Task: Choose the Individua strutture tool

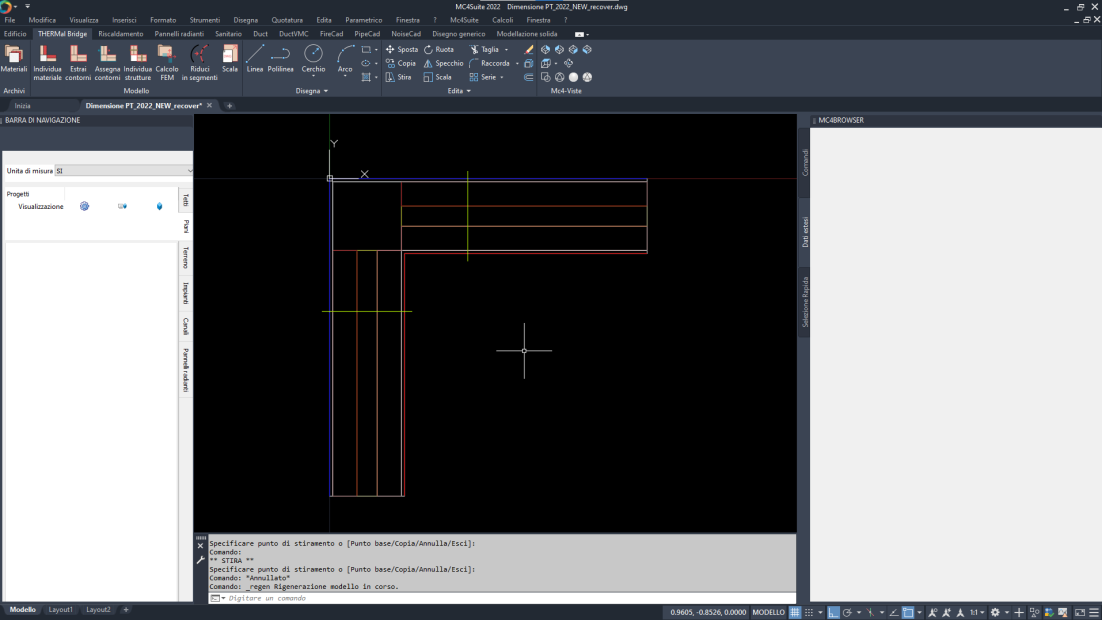Action: pos(138,63)
